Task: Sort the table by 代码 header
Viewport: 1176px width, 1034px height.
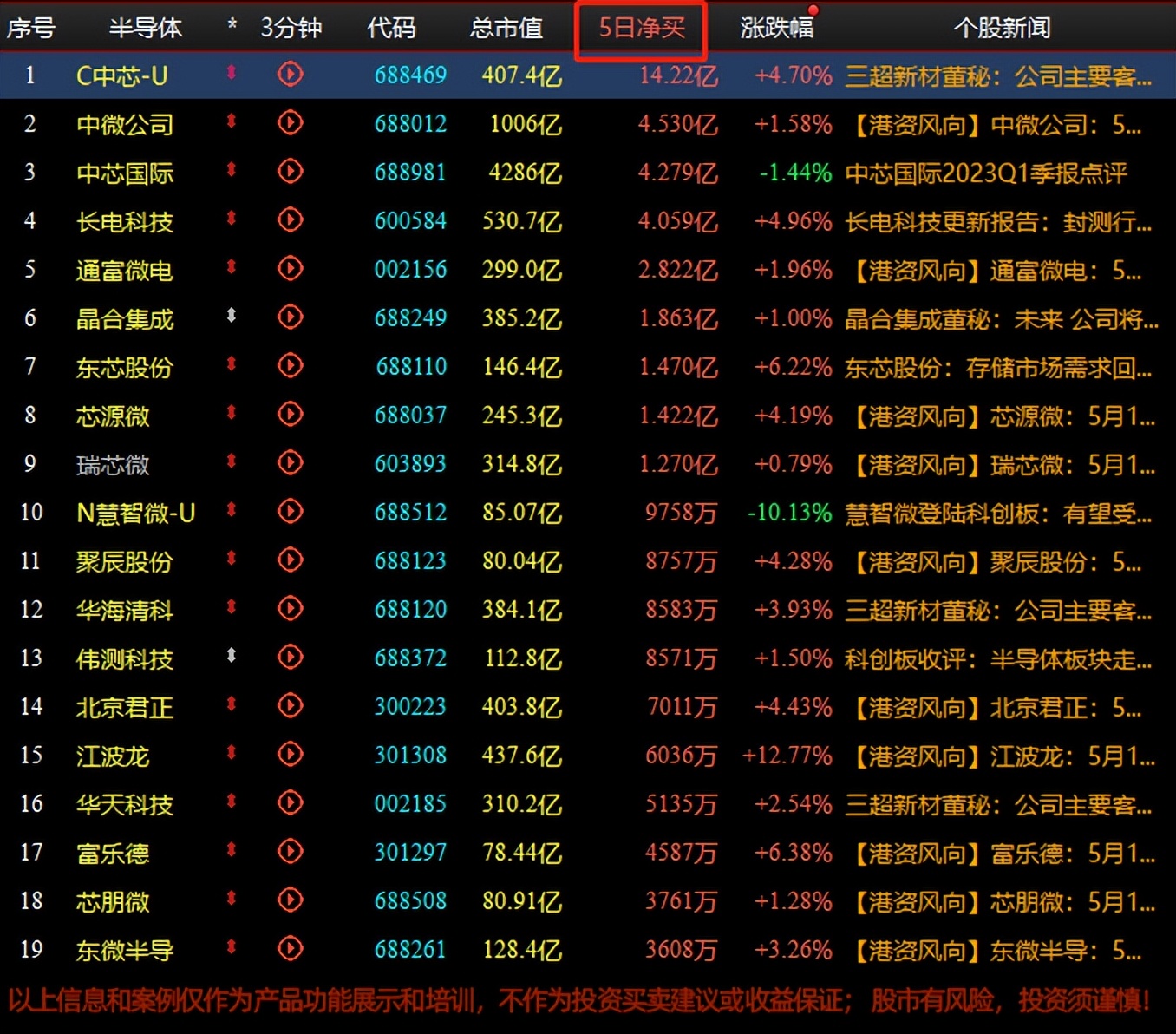Action: (392, 28)
